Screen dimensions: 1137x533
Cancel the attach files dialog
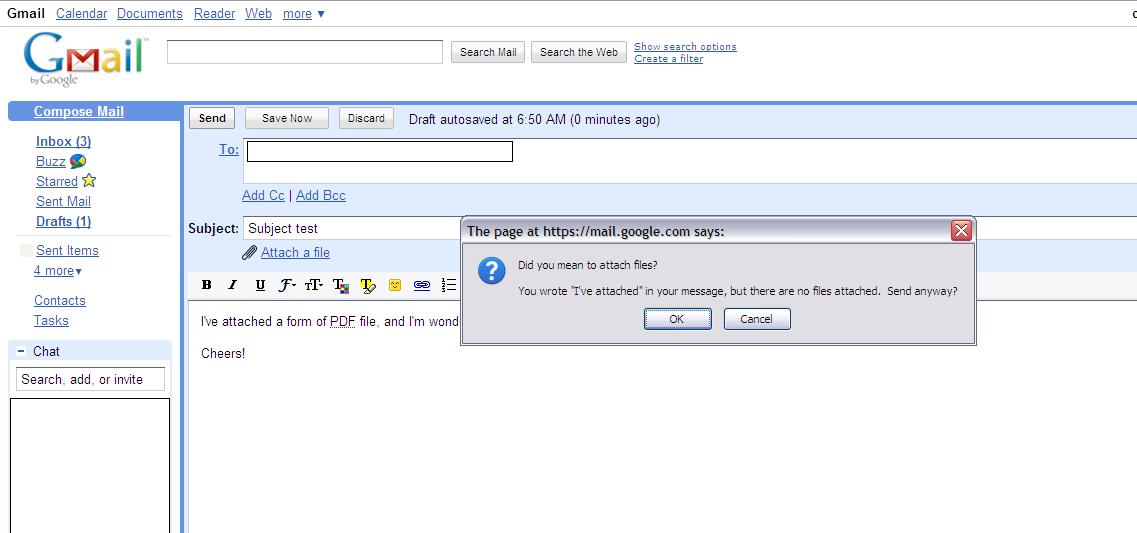coord(757,319)
